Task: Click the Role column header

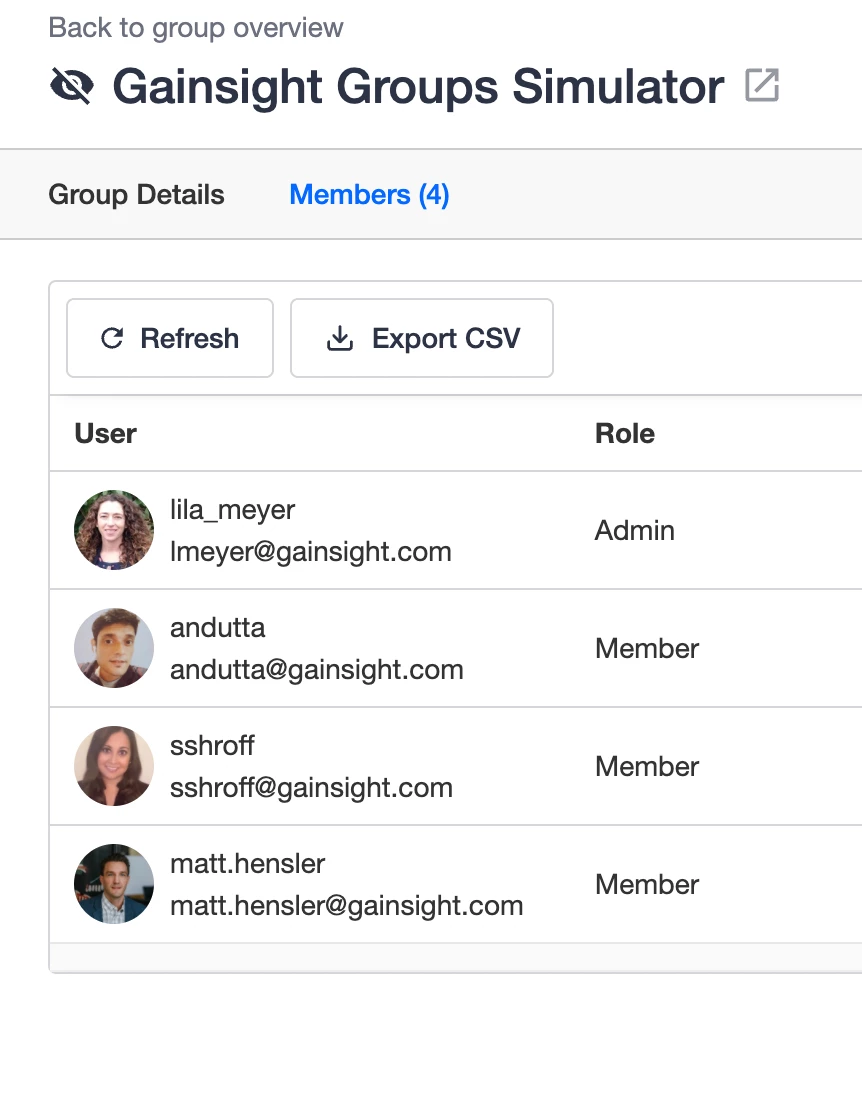Action: coord(625,433)
